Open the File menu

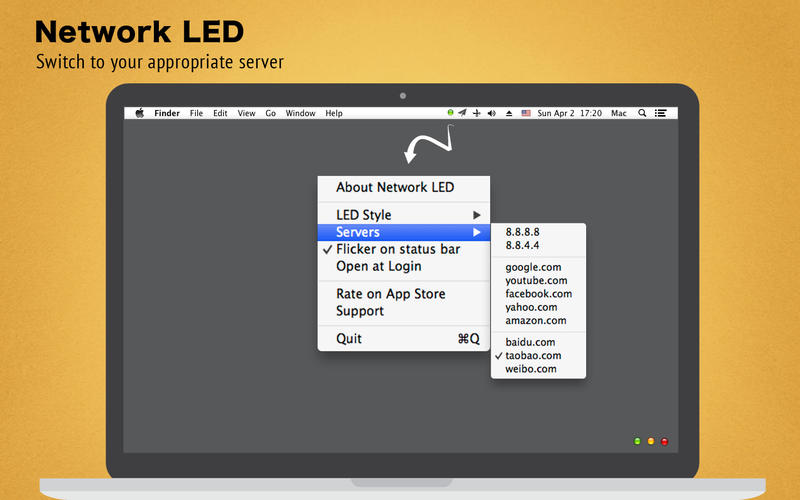196,113
